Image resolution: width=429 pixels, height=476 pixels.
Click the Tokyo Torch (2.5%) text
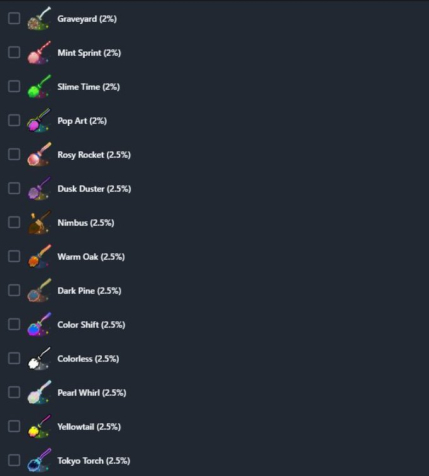(x=94, y=461)
